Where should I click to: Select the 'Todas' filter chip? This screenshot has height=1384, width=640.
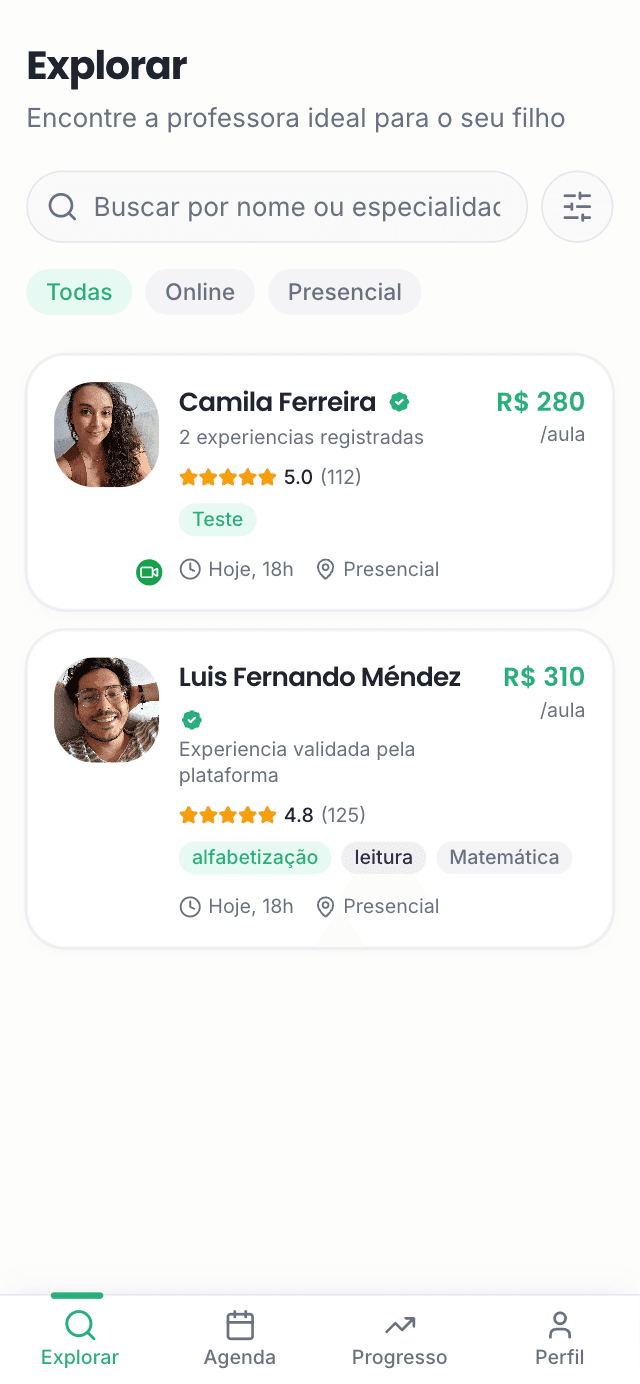tap(79, 292)
